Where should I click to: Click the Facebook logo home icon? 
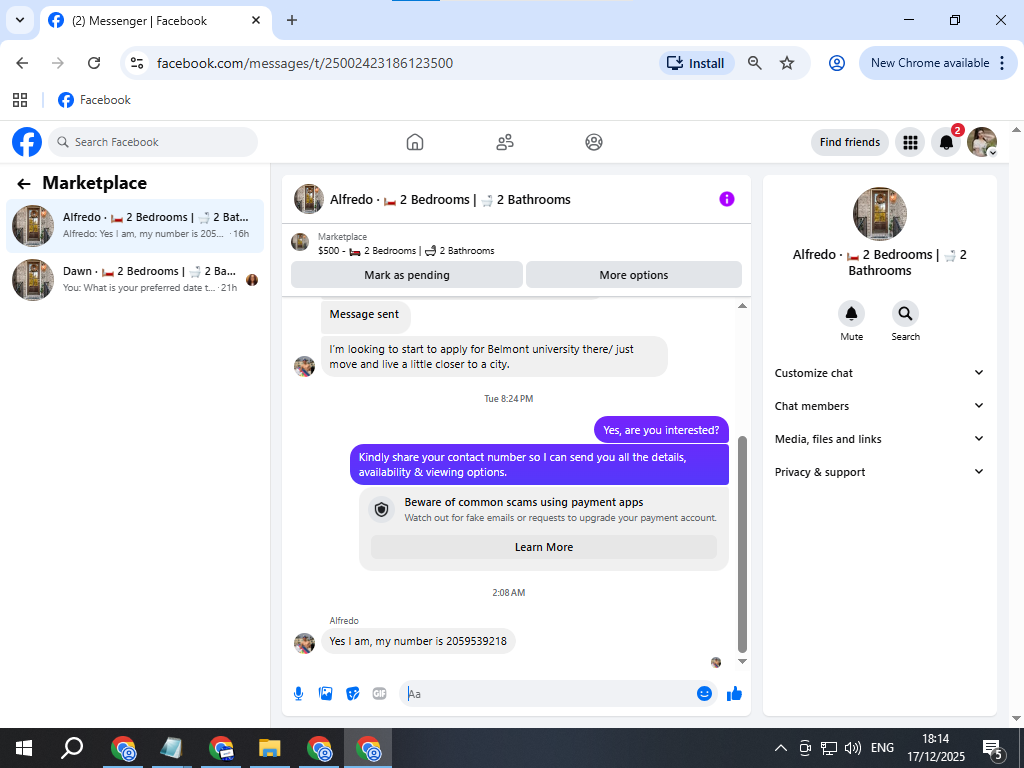(x=27, y=142)
